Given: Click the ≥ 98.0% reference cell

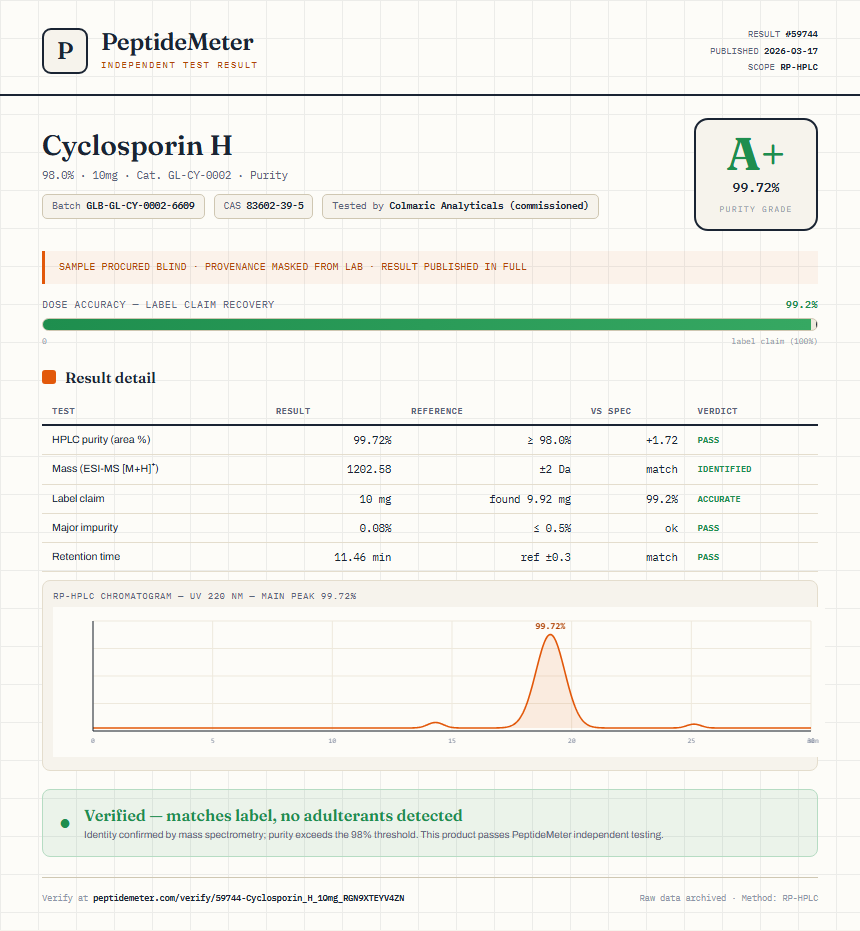Looking at the screenshot, I should coord(549,440).
